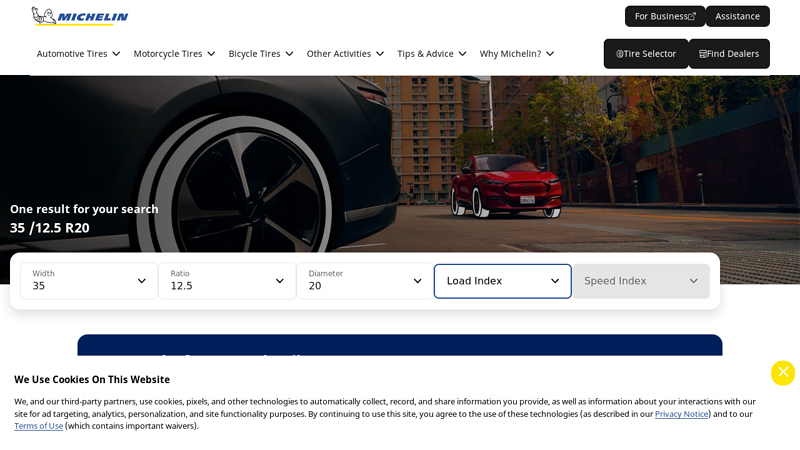Screen dimensions: 800x450
Task: Click the store icon in Find Dealers
Action: point(703,54)
